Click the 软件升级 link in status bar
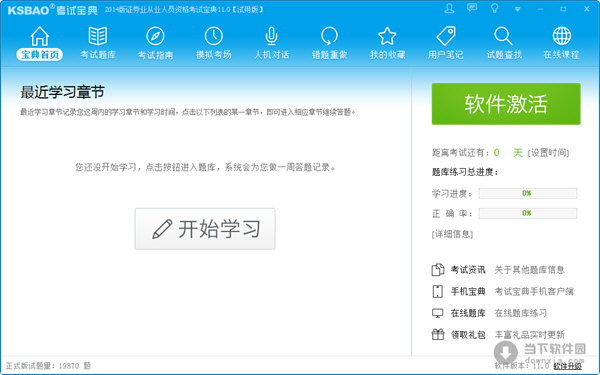 pos(567,366)
